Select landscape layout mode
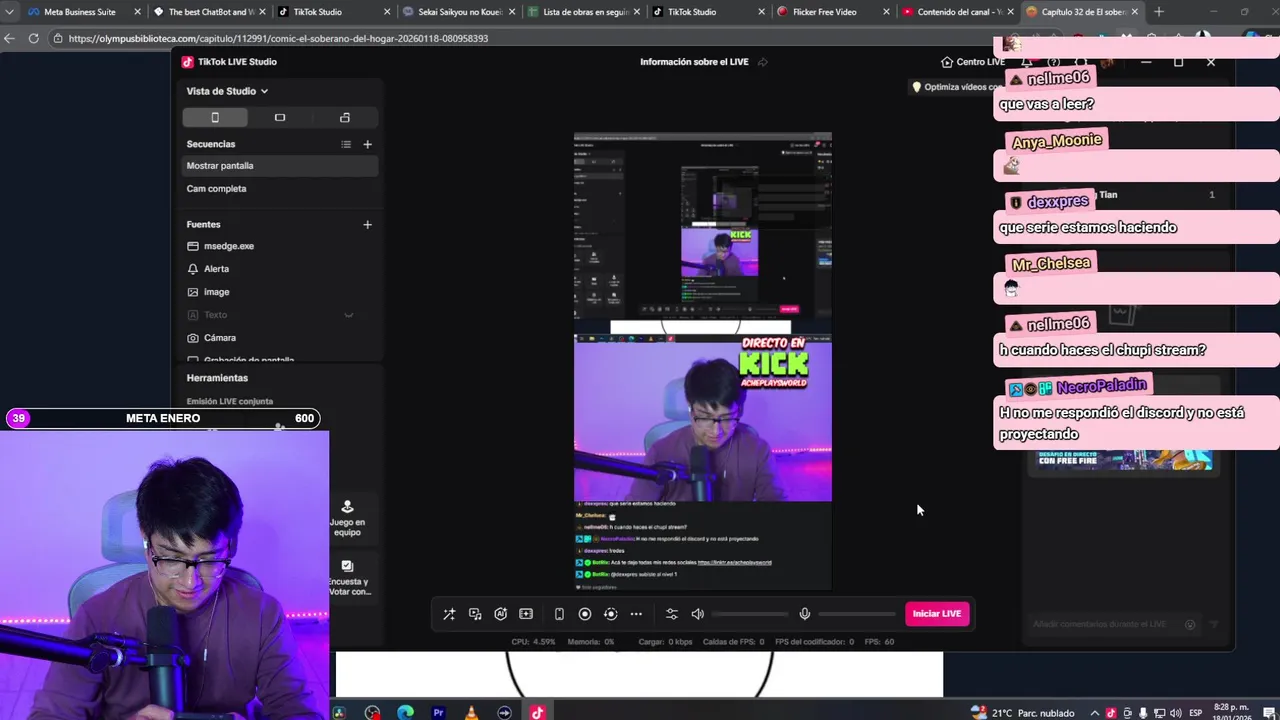 [280, 118]
